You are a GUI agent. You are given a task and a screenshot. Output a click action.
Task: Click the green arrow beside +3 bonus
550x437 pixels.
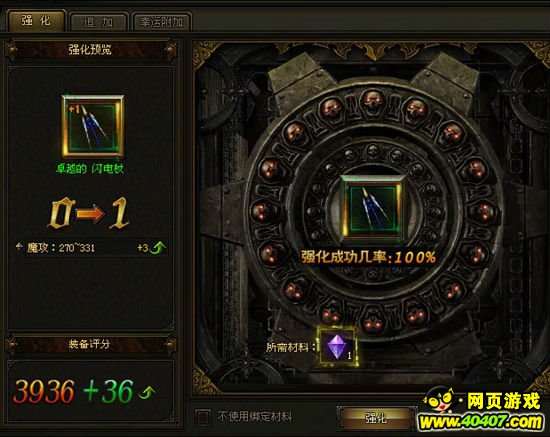click(x=158, y=248)
